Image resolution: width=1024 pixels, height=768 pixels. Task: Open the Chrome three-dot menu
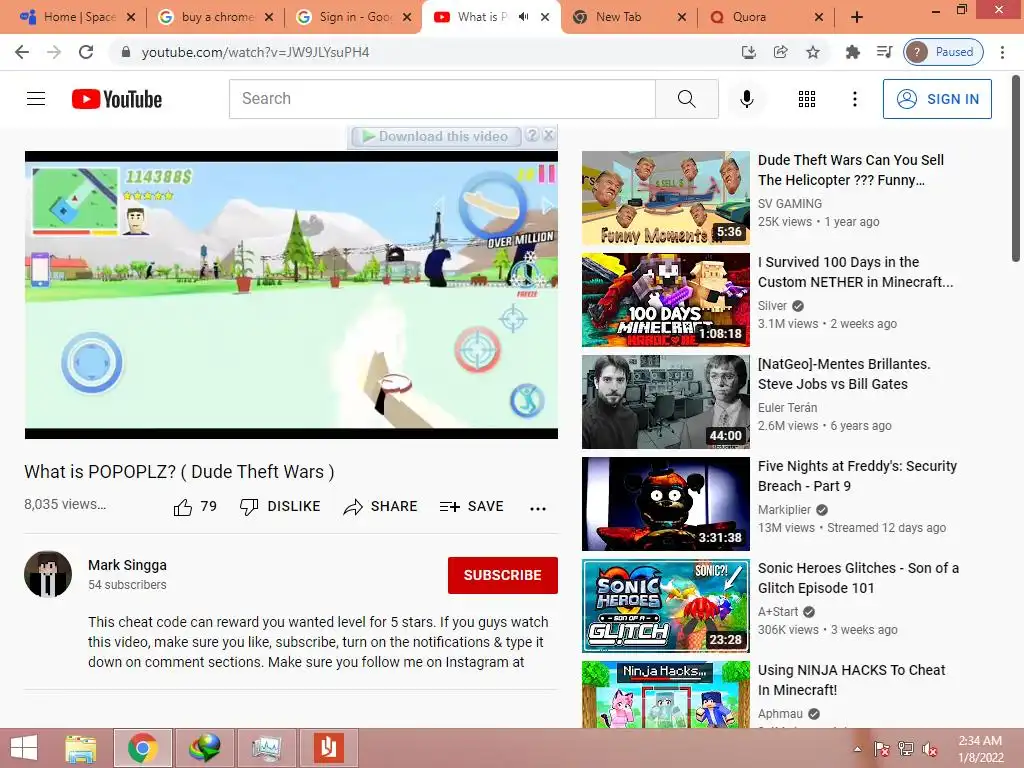tap(1002, 52)
